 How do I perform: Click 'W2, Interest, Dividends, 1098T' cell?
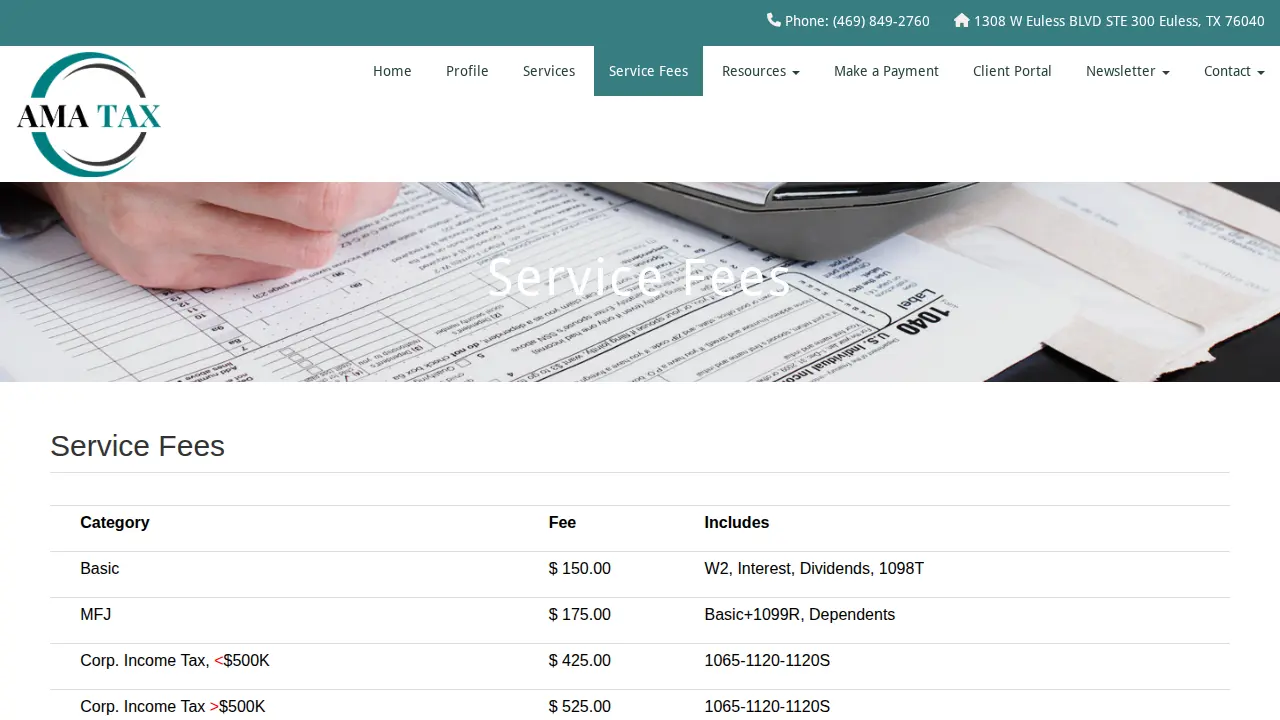[814, 568]
